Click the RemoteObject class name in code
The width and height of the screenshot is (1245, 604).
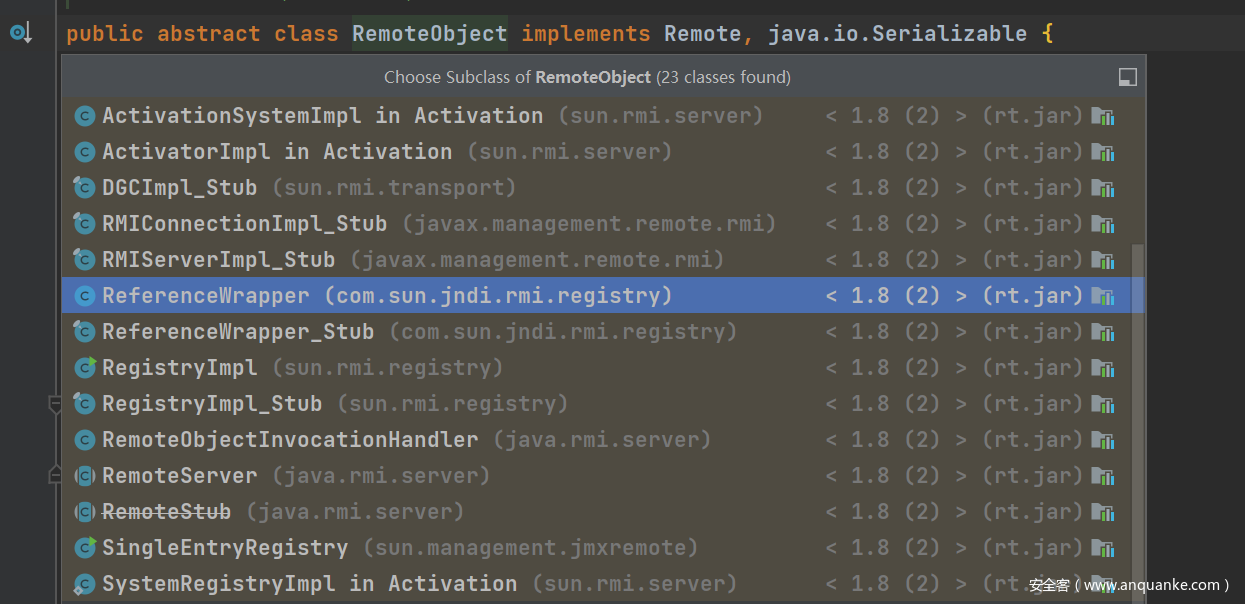pos(429,34)
